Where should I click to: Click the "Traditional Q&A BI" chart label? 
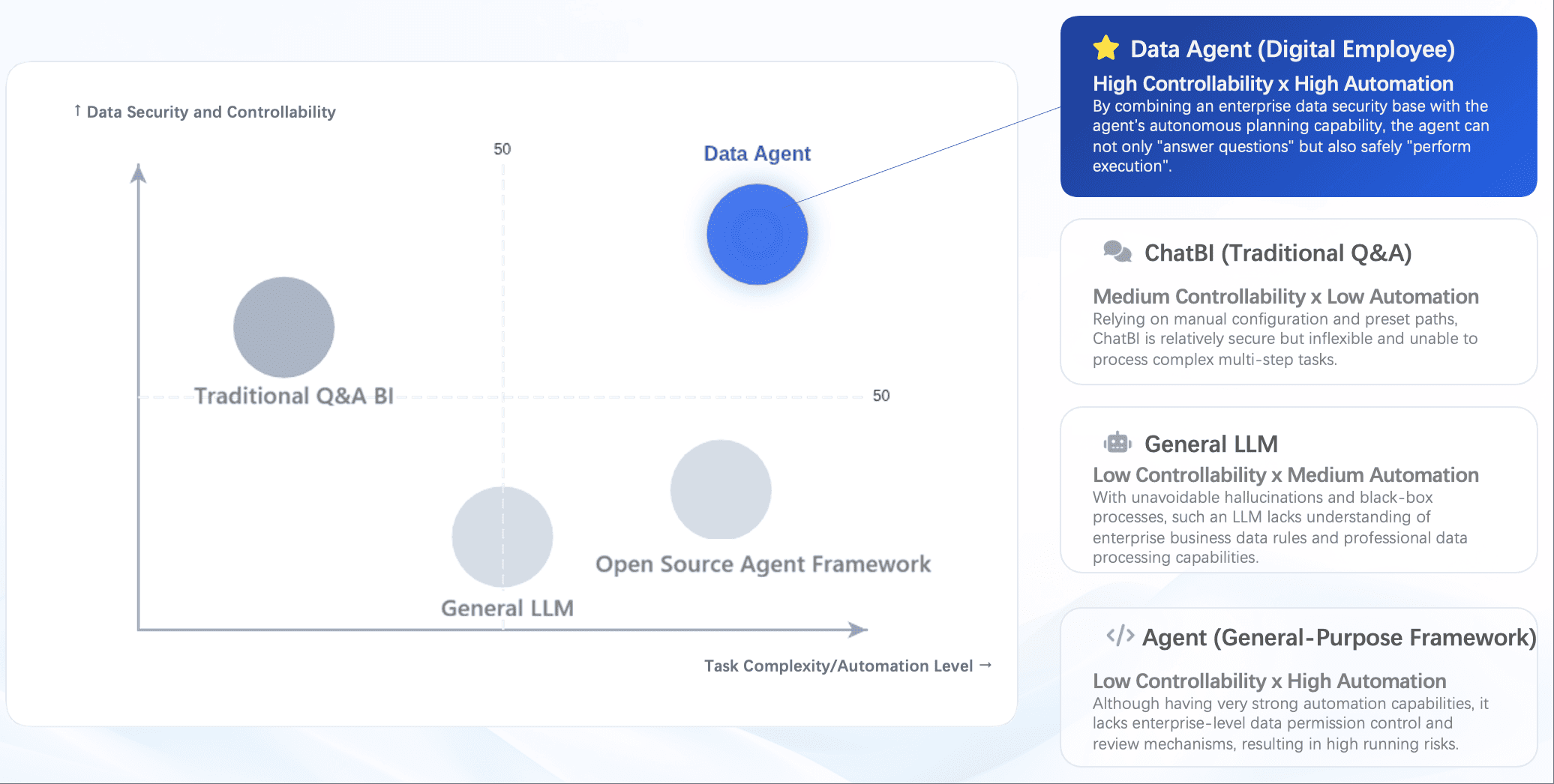click(x=294, y=396)
